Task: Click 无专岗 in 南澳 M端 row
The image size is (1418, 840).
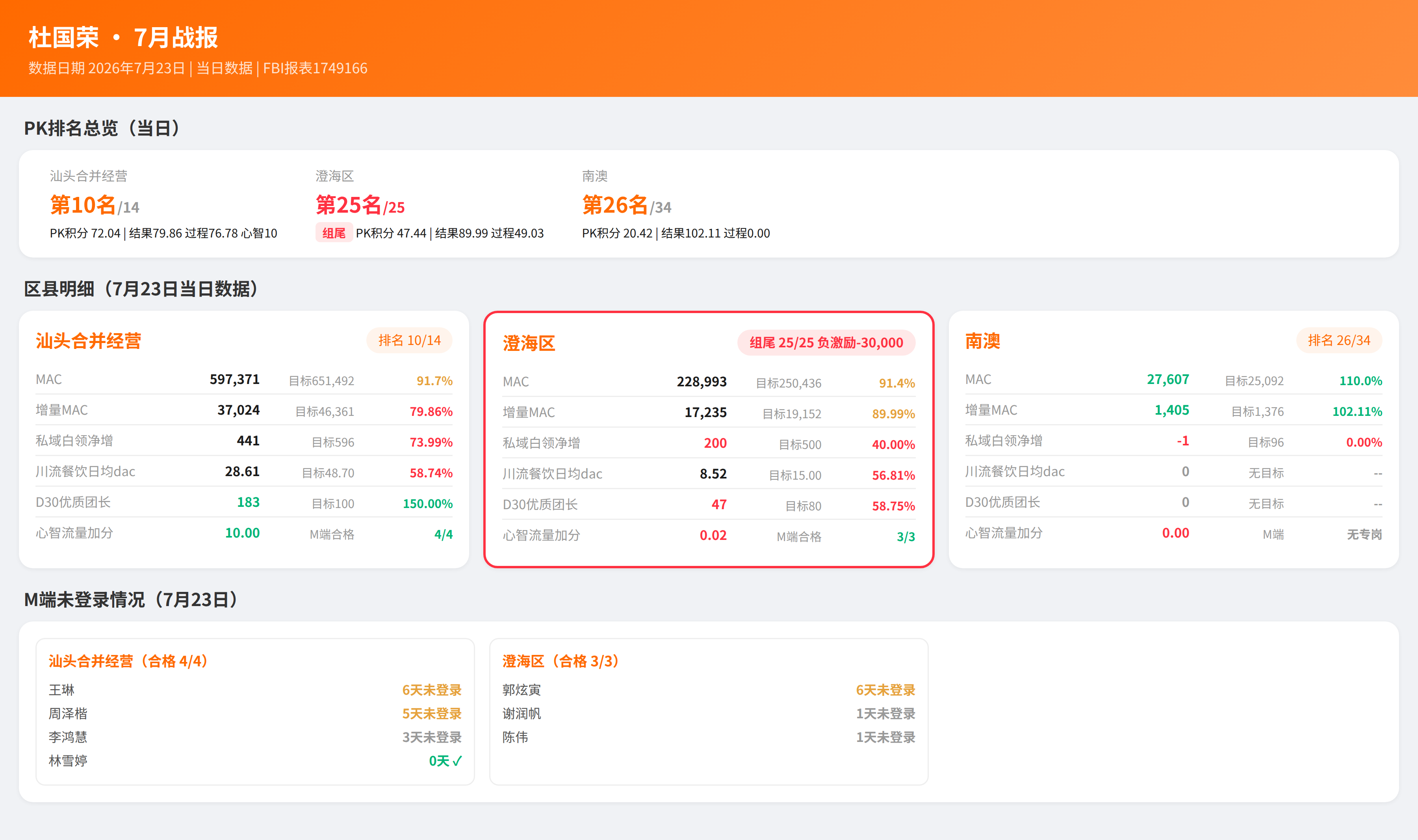Action: click(x=1364, y=534)
